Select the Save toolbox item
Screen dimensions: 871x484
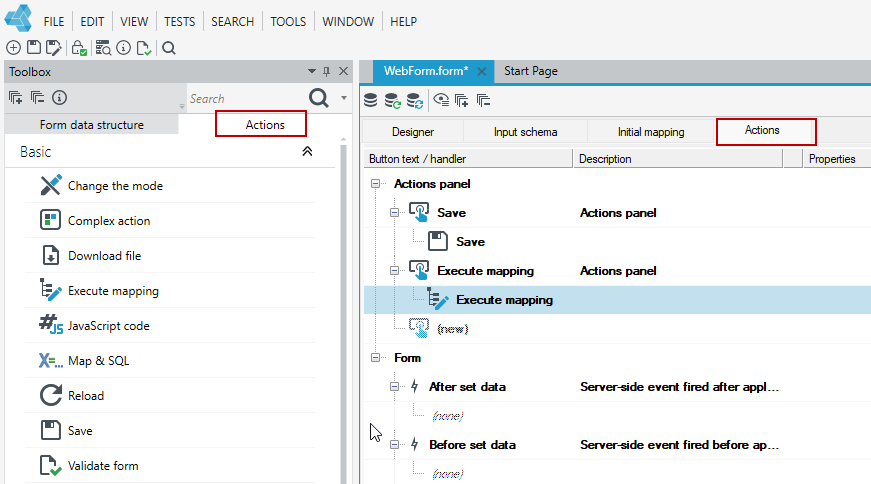pyautogui.click(x=169, y=431)
